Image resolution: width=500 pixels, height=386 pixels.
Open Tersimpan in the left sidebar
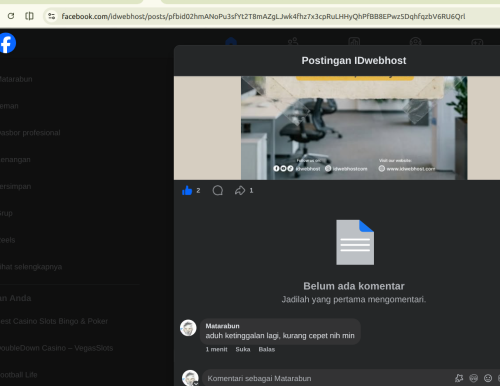(x=15, y=186)
